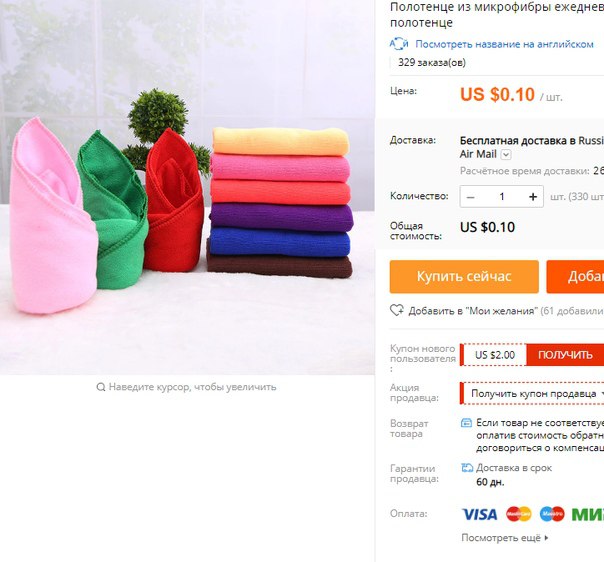Click the VISA payment logo
Screen dimensions: 604x562
pyautogui.click(x=480, y=514)
